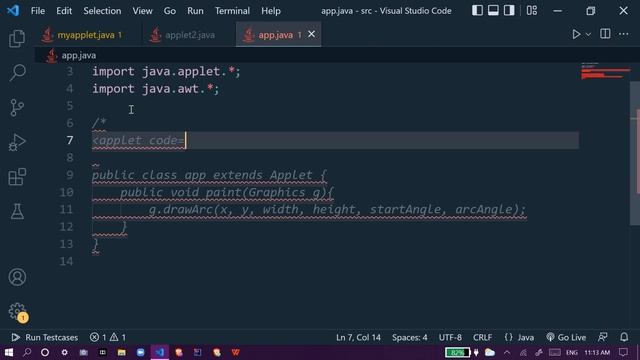Open Cortana circle in taskbar
This screenshot has height=360, width=640.
pos(45,352)
